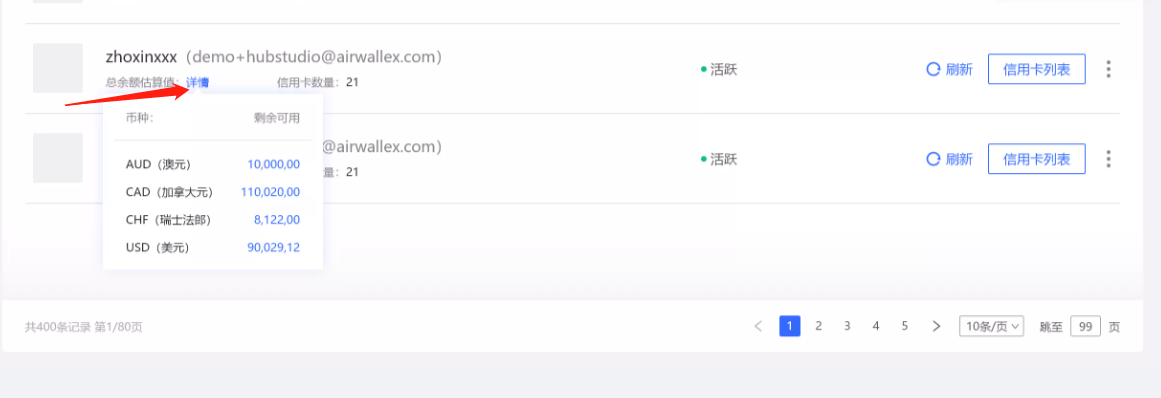Click USD balance amount 90,029,12

[x=273, y=248]
